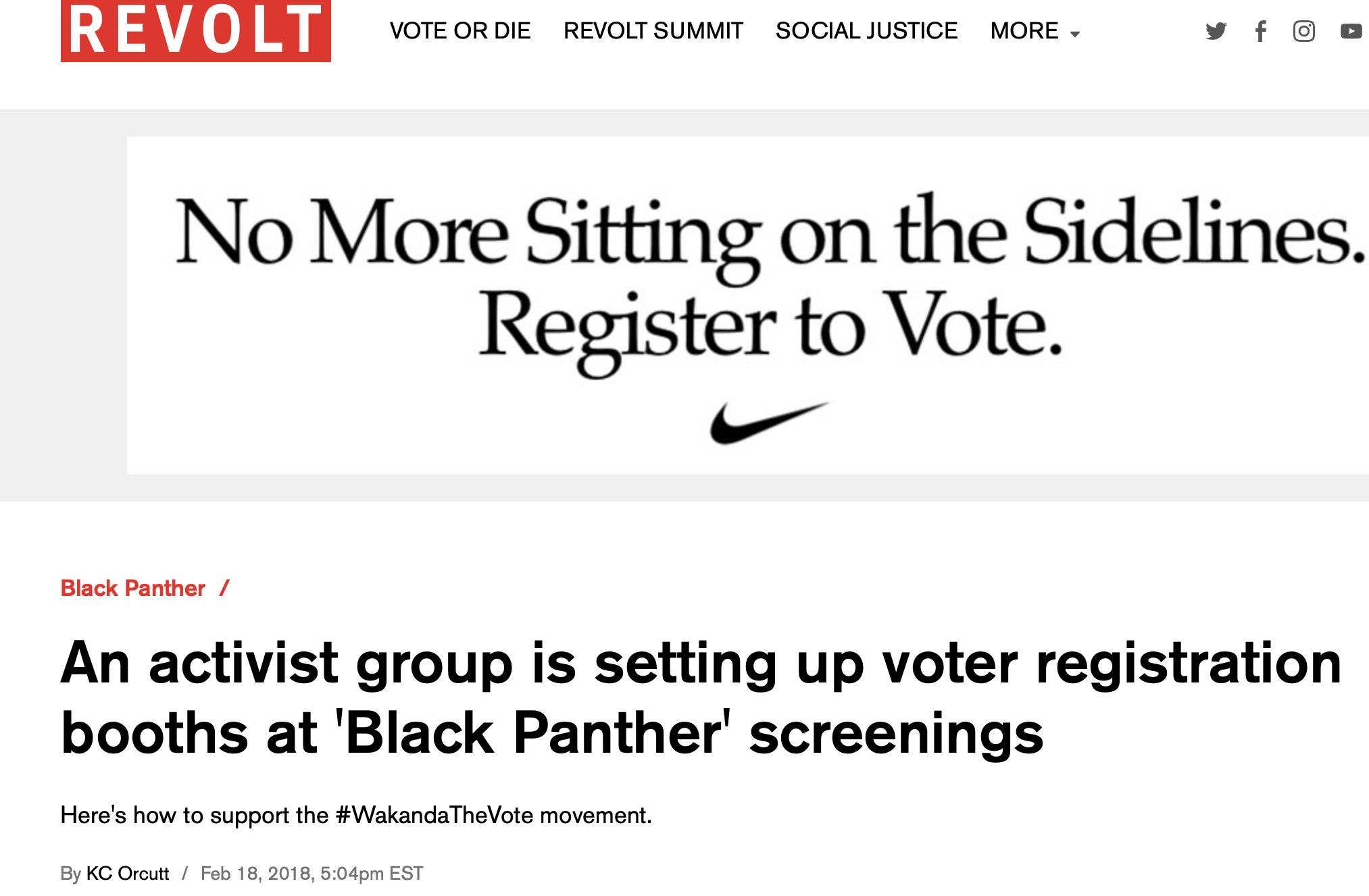Open author KC Orcutt's page
This screenshot has width=1369, height=896.
(128, 873)
